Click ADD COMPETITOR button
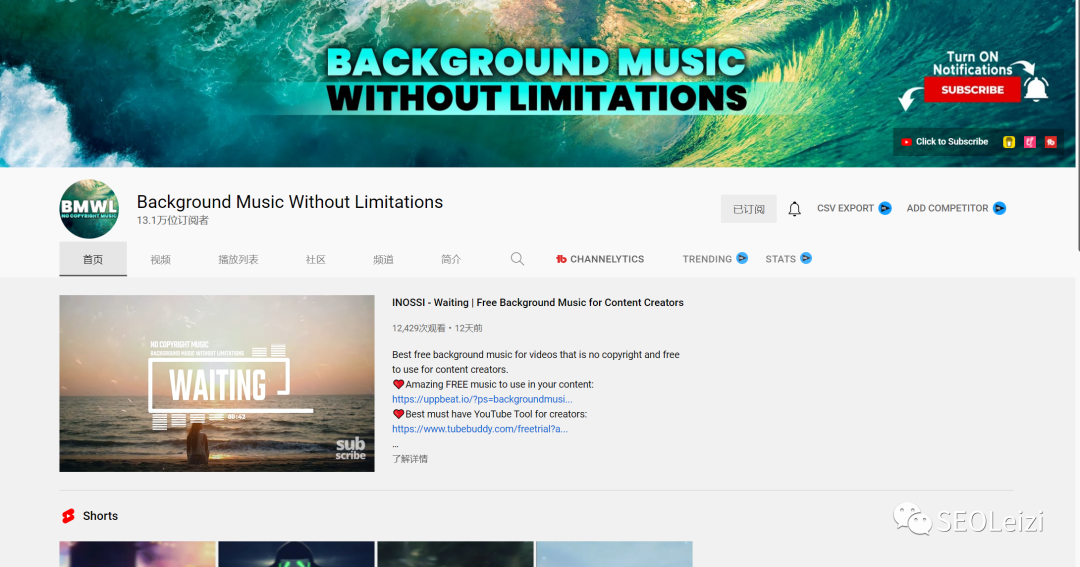This screenshot has width=1080, height=567. pos(956,208)
